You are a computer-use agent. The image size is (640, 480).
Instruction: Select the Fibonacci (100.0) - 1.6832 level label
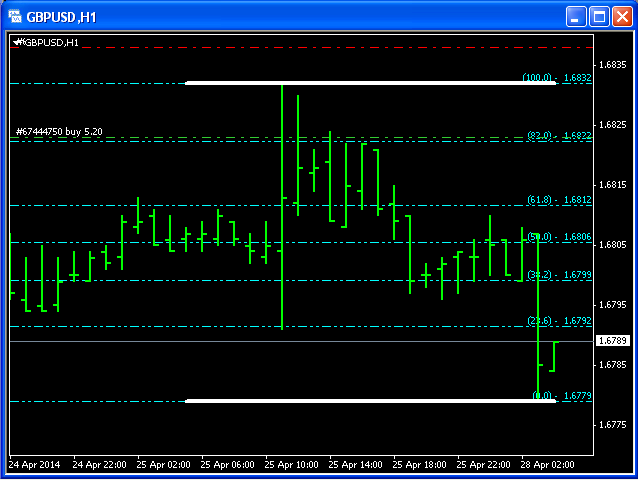(x=557, y=78)
